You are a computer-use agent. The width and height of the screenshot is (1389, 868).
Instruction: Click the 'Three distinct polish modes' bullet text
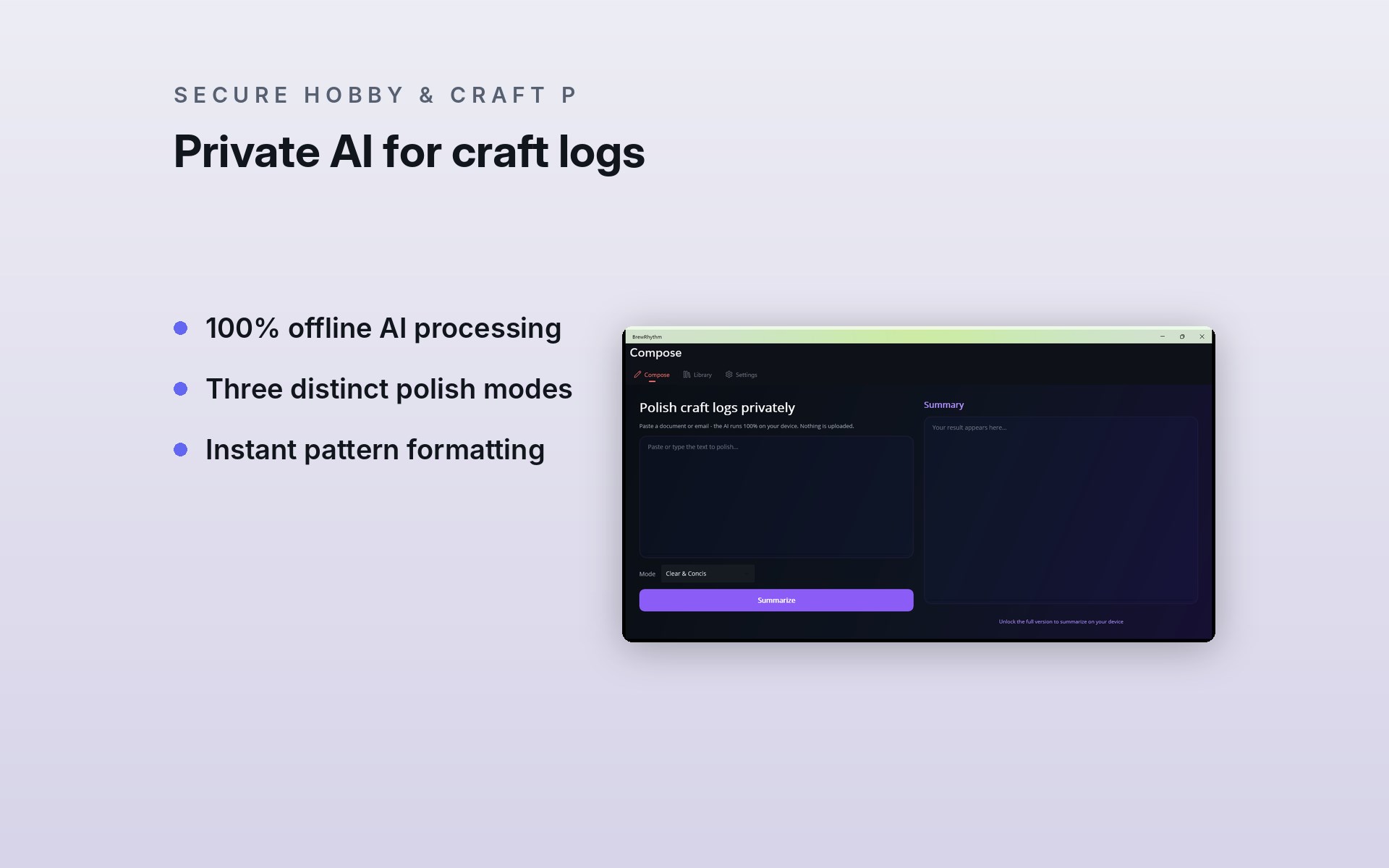point(389,389)
